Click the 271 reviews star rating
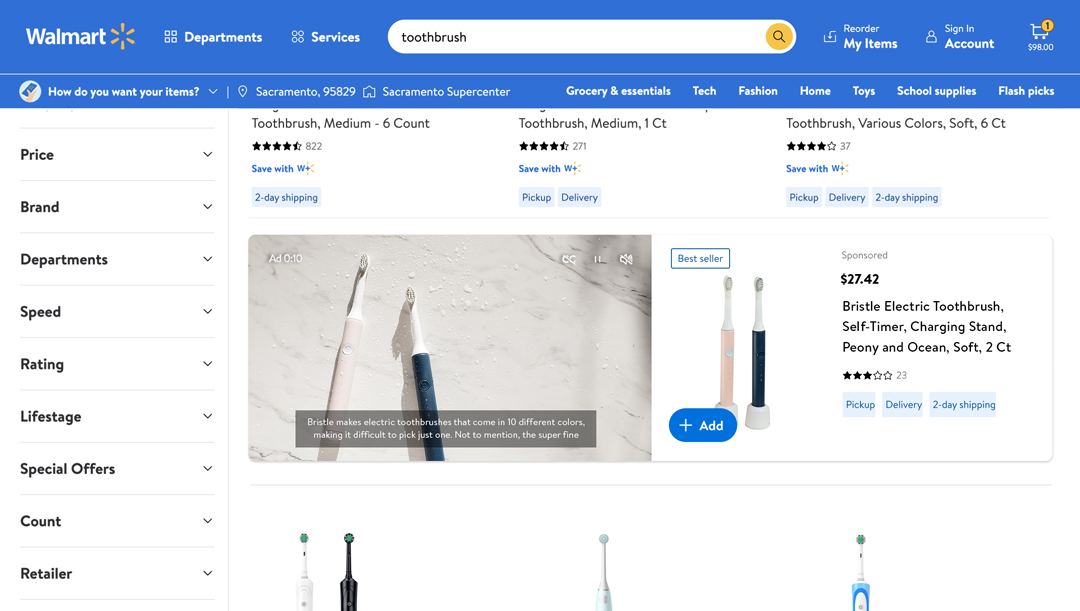Screen dimensions: 1080x611 pos(552,146)
